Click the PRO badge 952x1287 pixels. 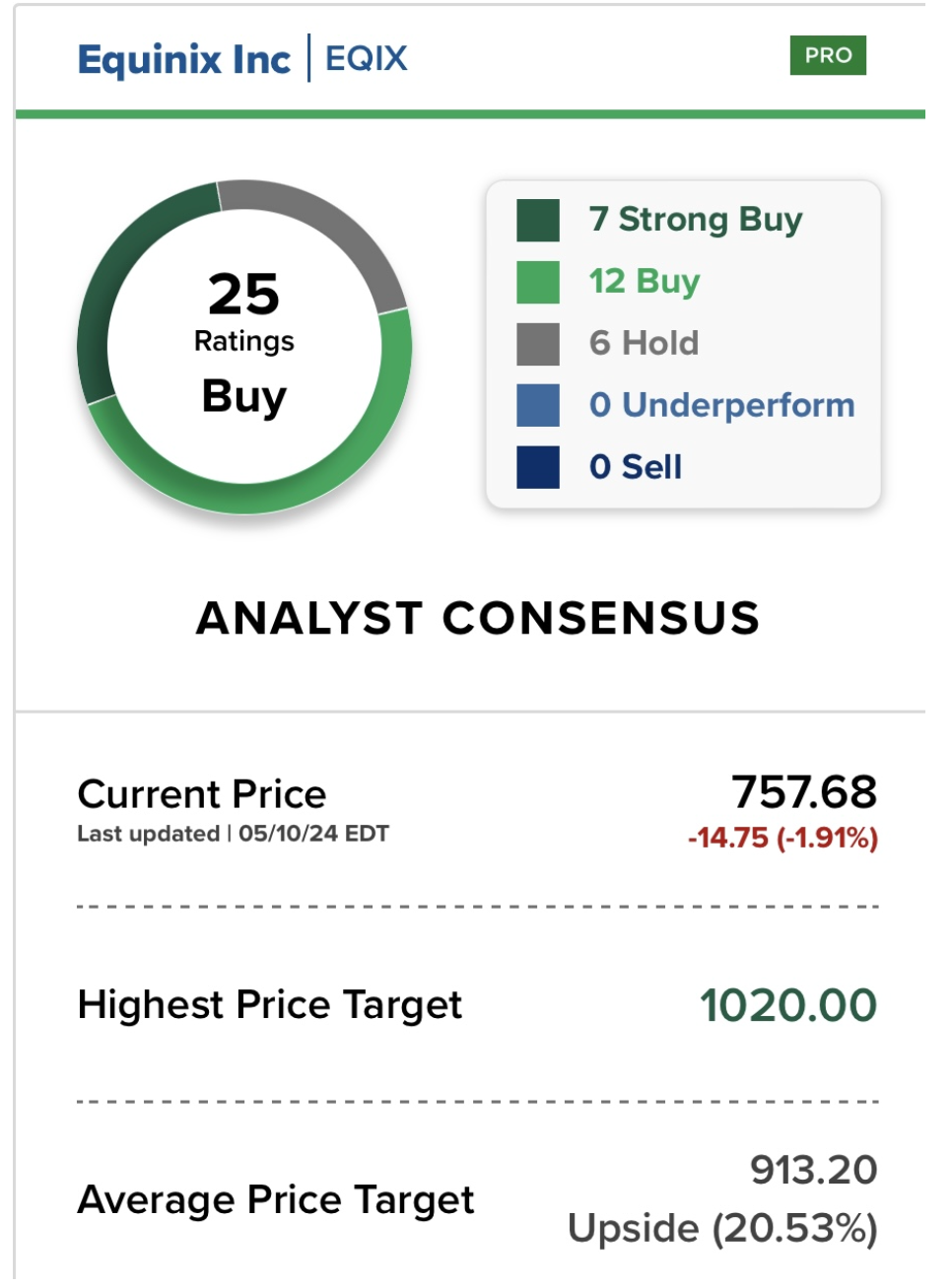tap(827, 55)
